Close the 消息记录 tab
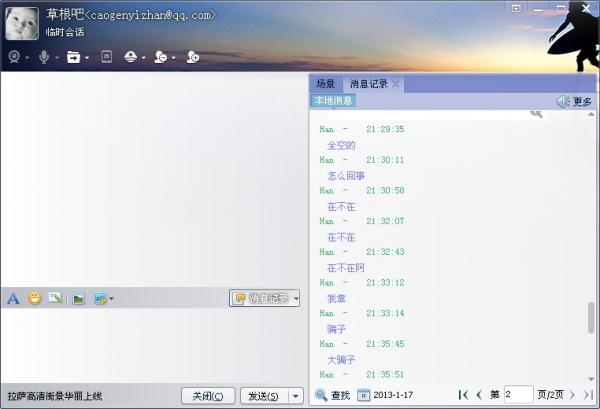Screen dimensions: 600x409 point(396,84)
